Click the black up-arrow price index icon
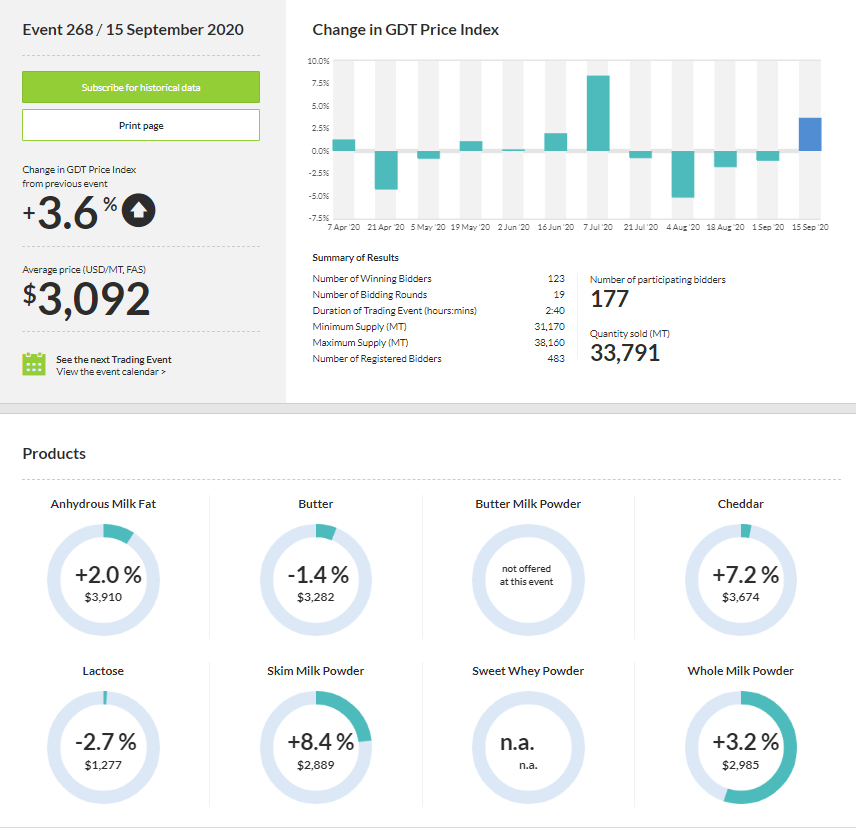 pyautogui.click(x=141, y=210)
